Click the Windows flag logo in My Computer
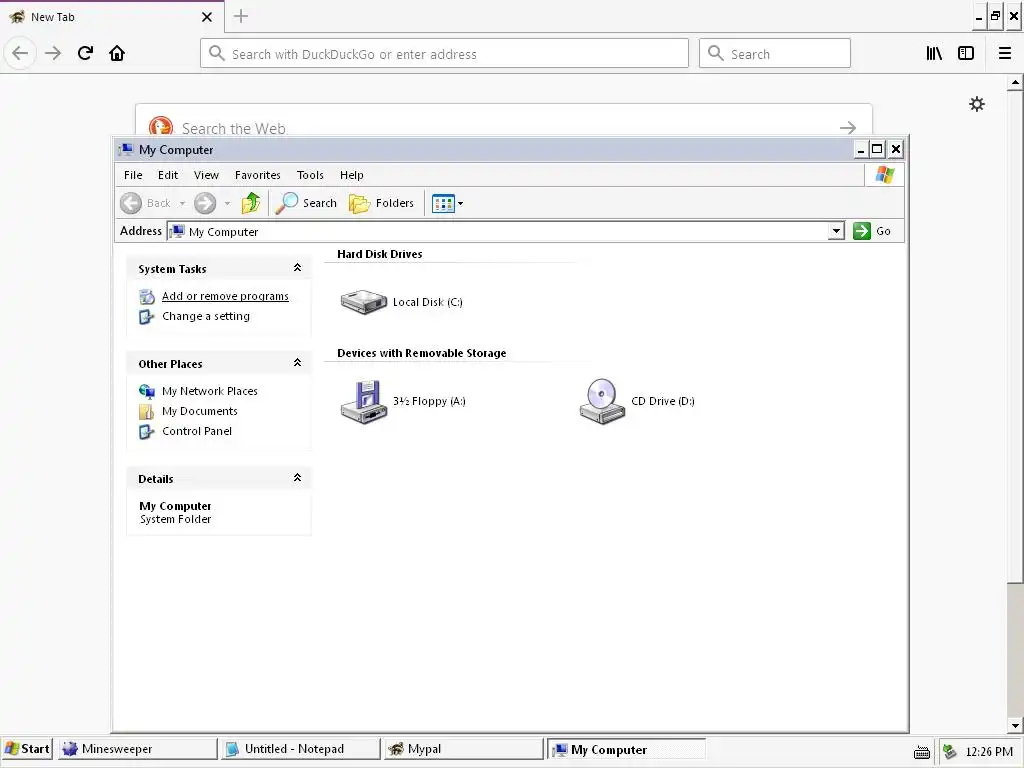This screenshot has height=768, width=1024. (885, 174)
